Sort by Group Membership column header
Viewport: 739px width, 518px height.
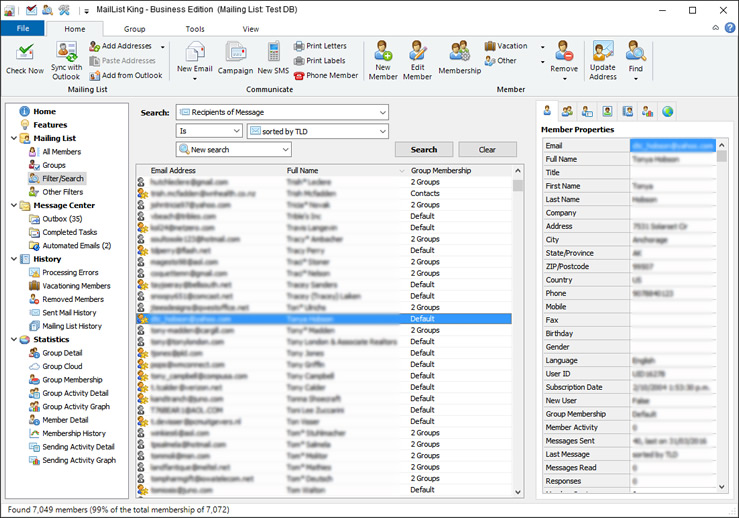[x=441, y=170]
